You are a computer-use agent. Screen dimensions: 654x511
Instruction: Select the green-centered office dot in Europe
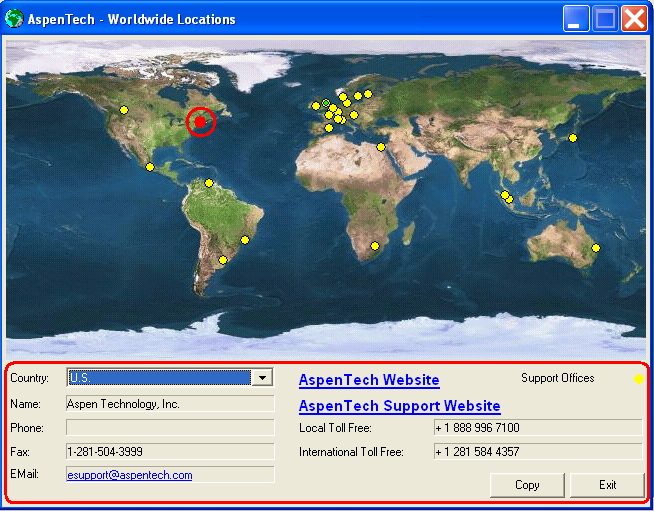coord(326,103)
